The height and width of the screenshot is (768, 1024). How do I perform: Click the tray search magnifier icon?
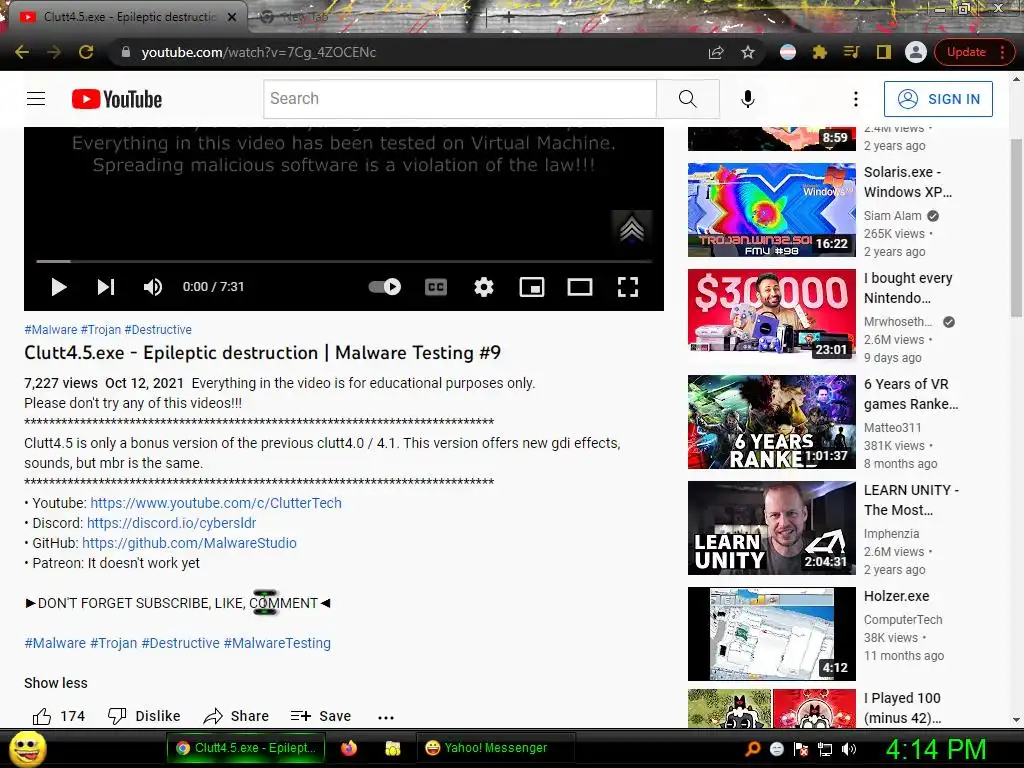[752, 749]
